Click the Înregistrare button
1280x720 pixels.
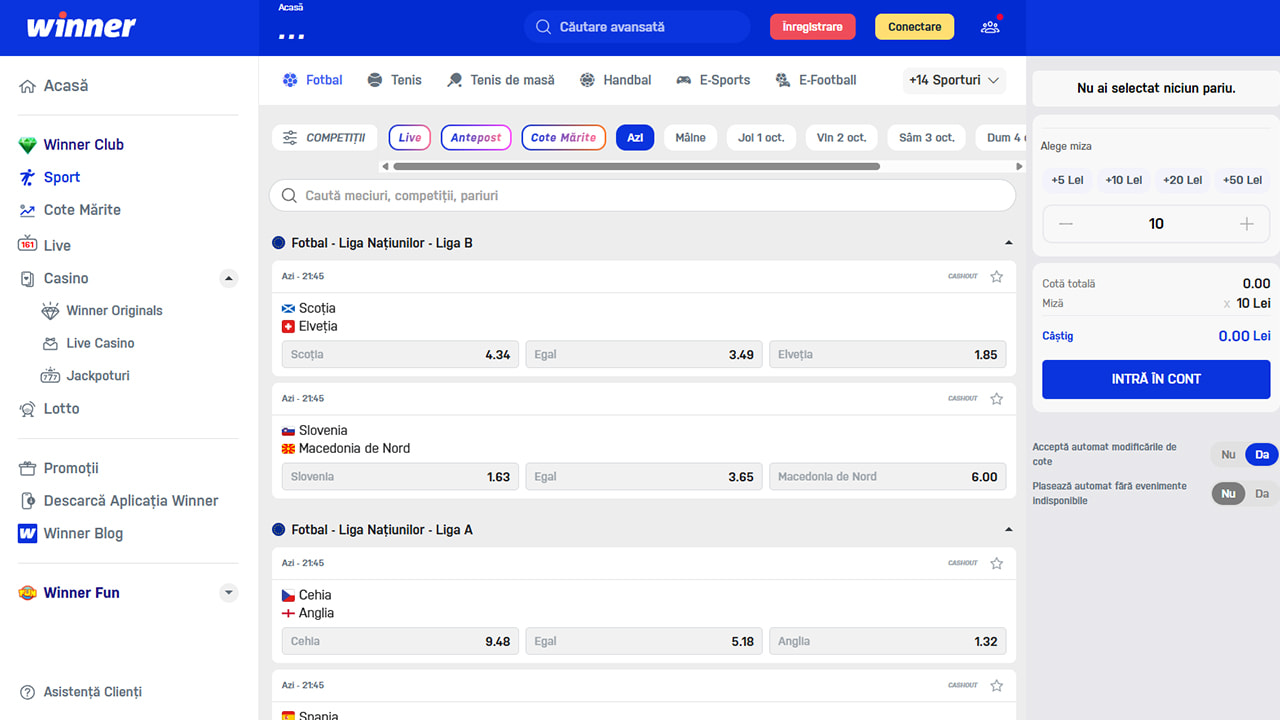(x=812, y=27)
